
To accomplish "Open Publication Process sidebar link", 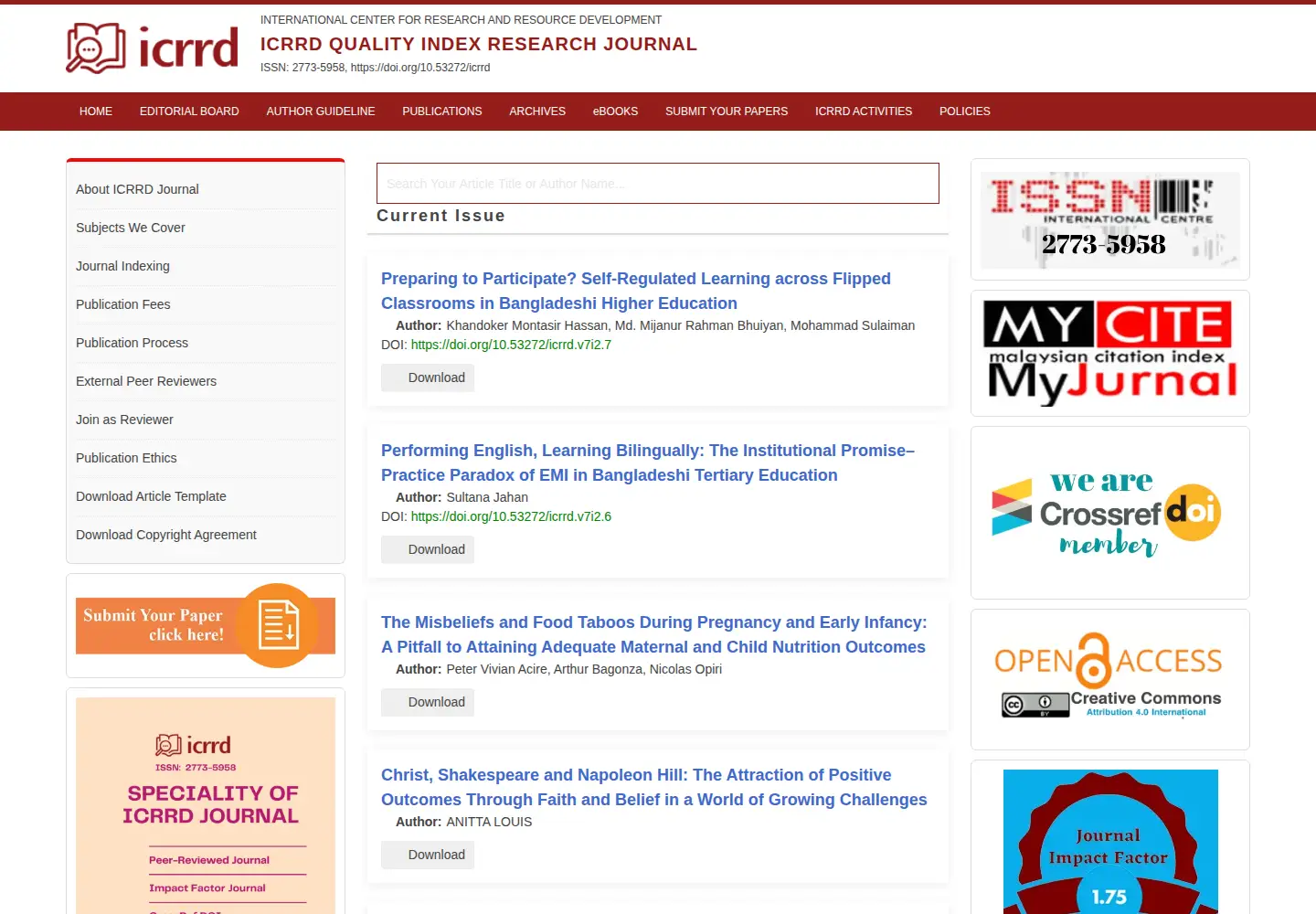I will click(132, 343).
